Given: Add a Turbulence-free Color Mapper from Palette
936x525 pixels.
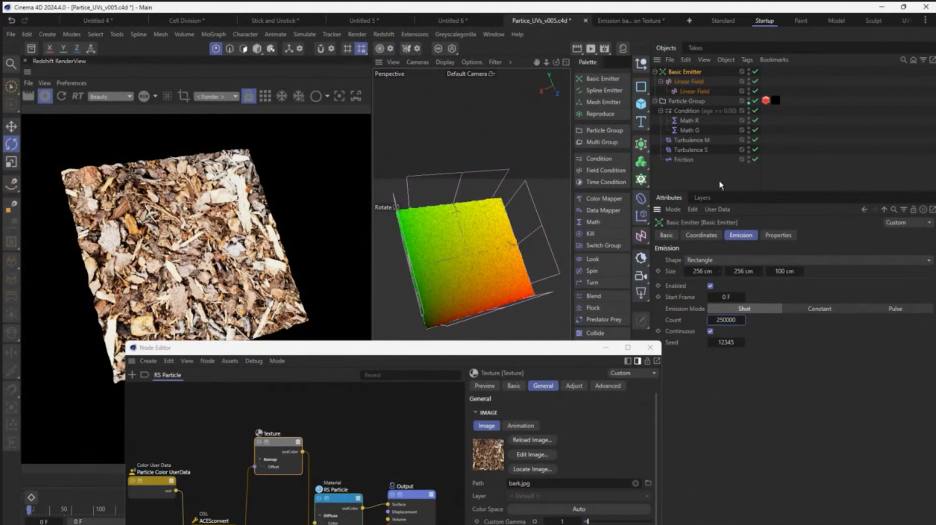Looking at the screenshot, I should [603, 198].
